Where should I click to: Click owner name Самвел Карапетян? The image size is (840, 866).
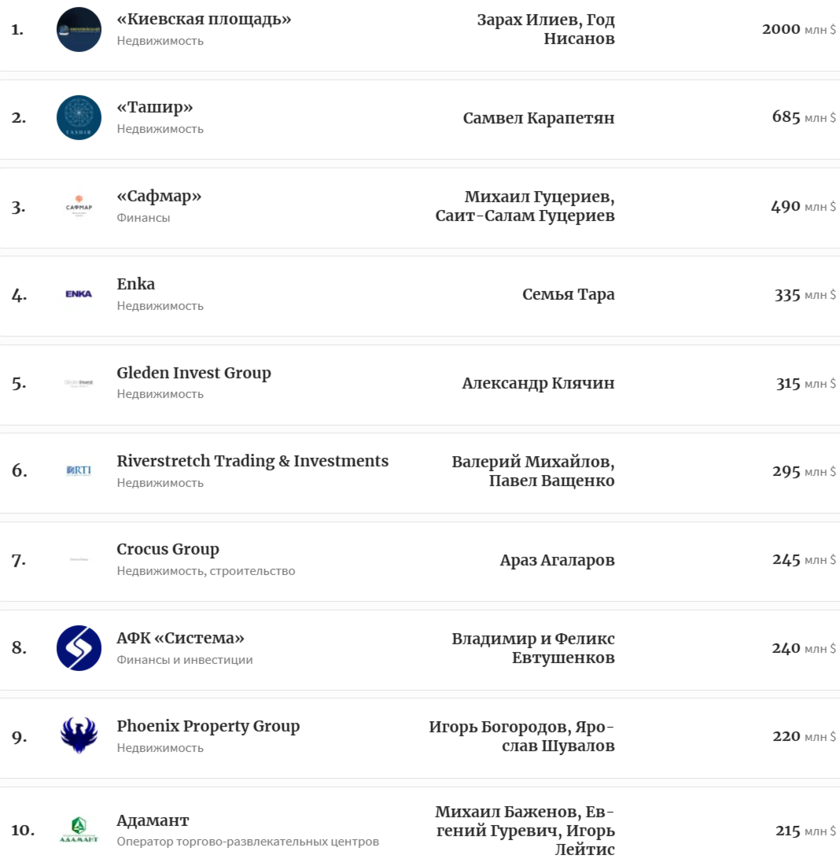pos(539,118)
